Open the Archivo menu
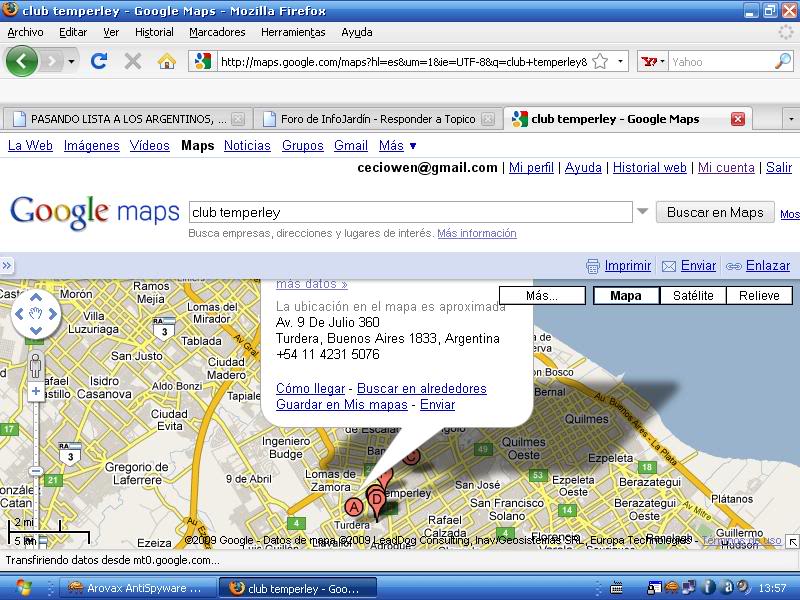 pyautogui.click(x=25, y=32)
